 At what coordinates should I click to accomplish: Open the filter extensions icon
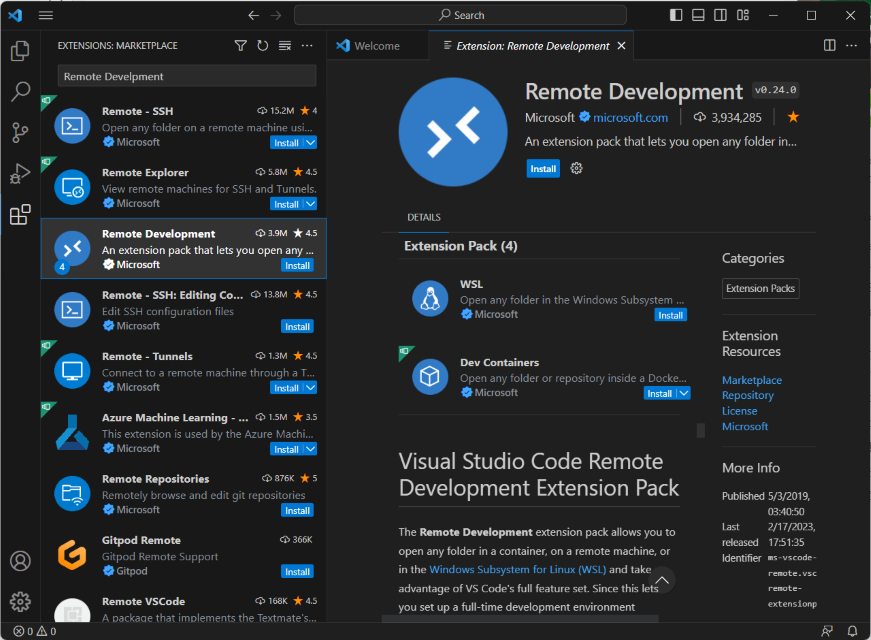[x=240, y=45]
